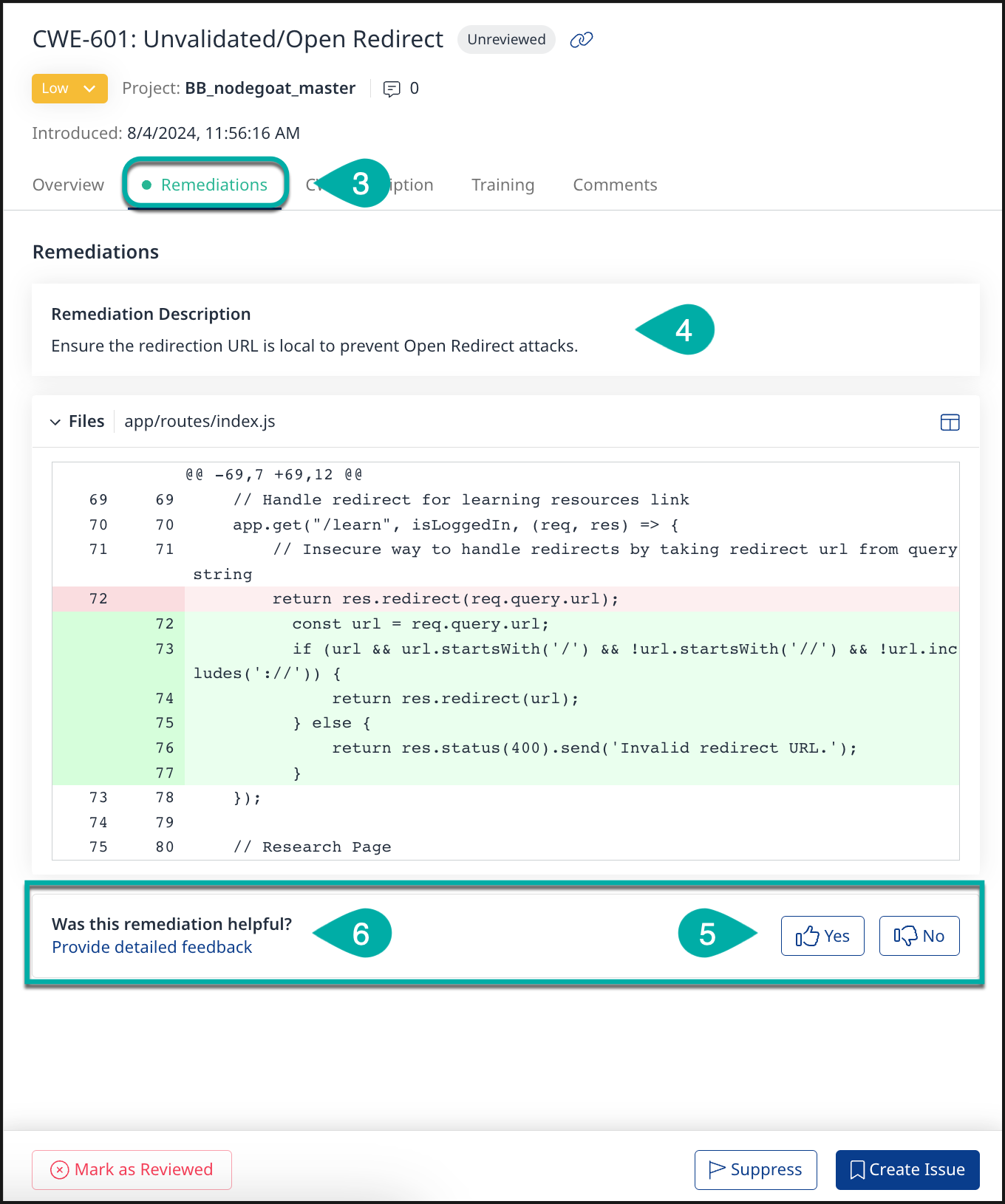Open comments via speech bubble icon
Screen dimensions: 1005x1204
click(392, 89)
